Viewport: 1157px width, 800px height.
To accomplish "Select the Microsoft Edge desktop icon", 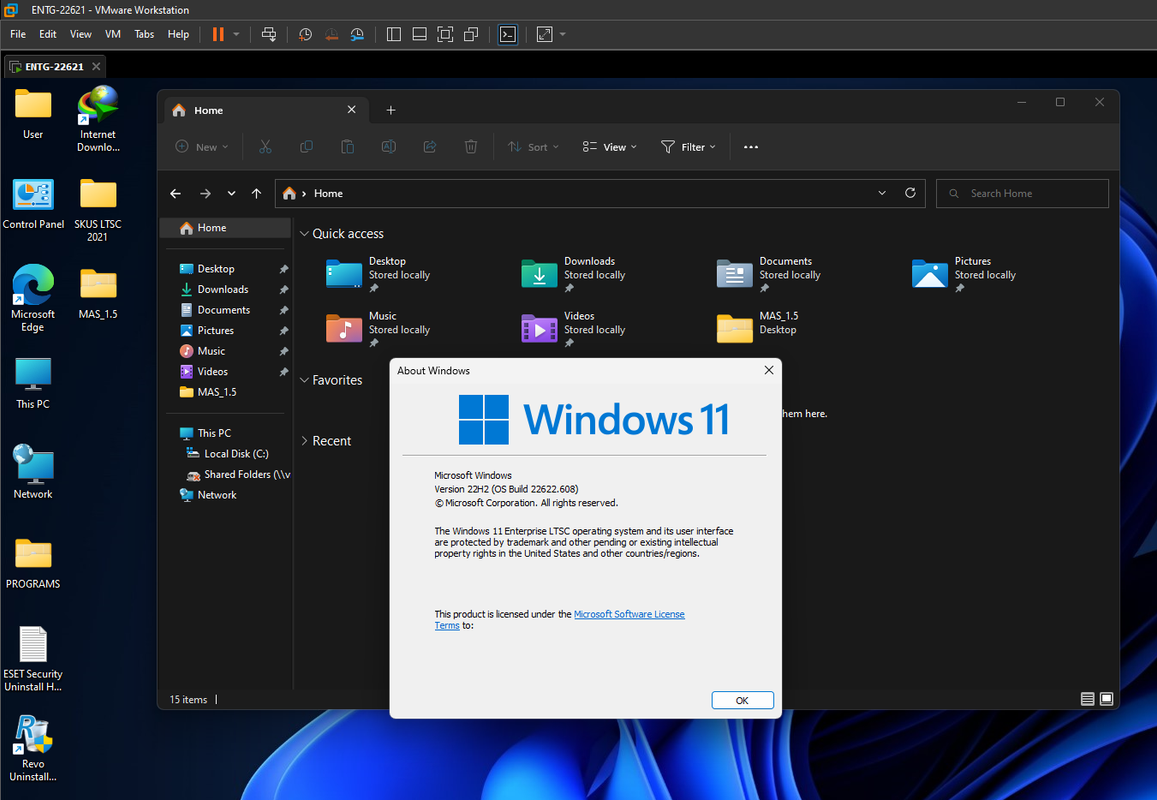I will pyautogui.click(x=32, y=298).
